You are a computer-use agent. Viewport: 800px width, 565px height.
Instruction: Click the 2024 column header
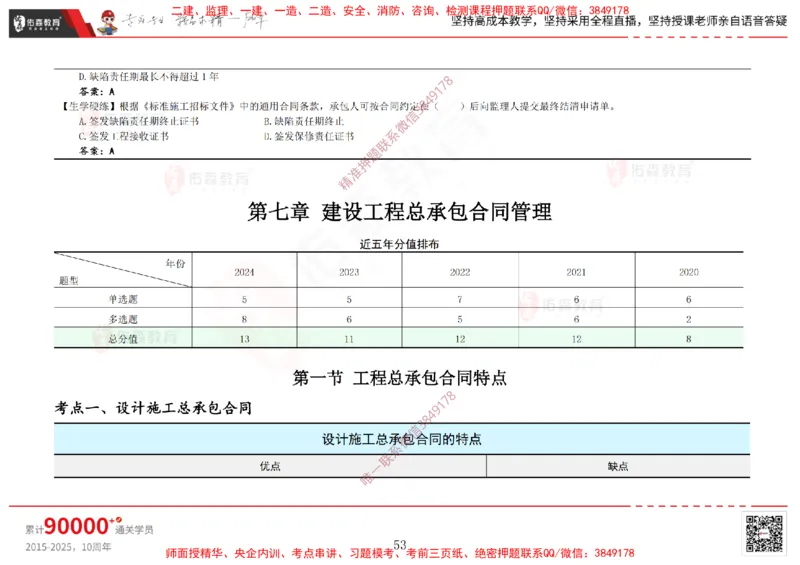pos(244,272)
